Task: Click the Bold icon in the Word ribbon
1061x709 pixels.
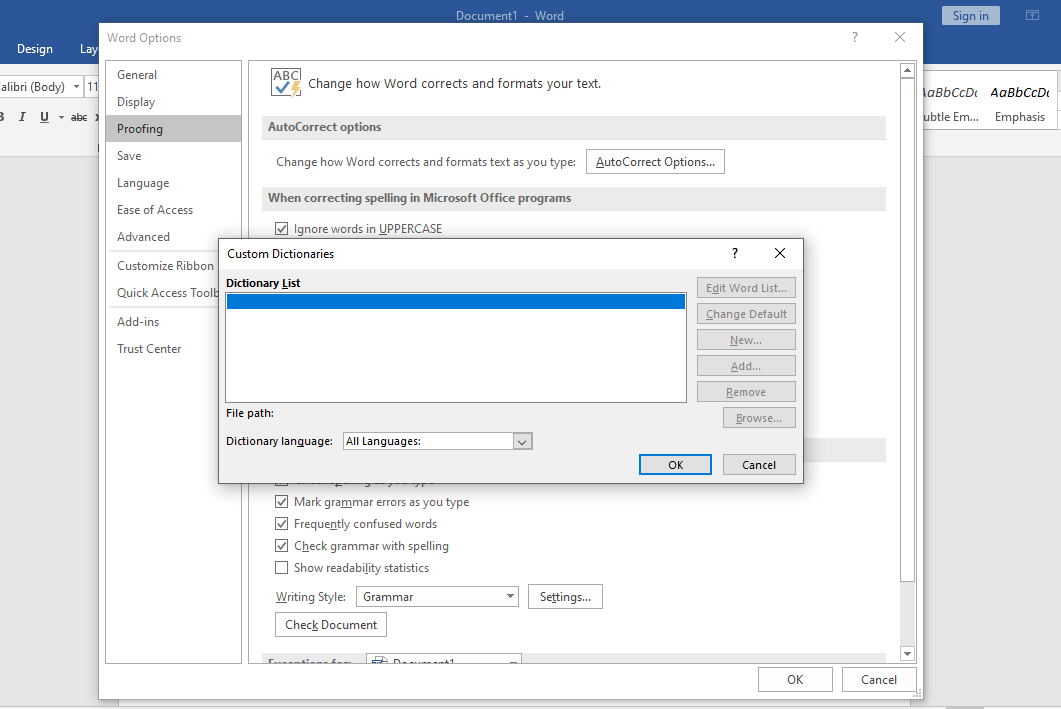Action: pos(2,117)
